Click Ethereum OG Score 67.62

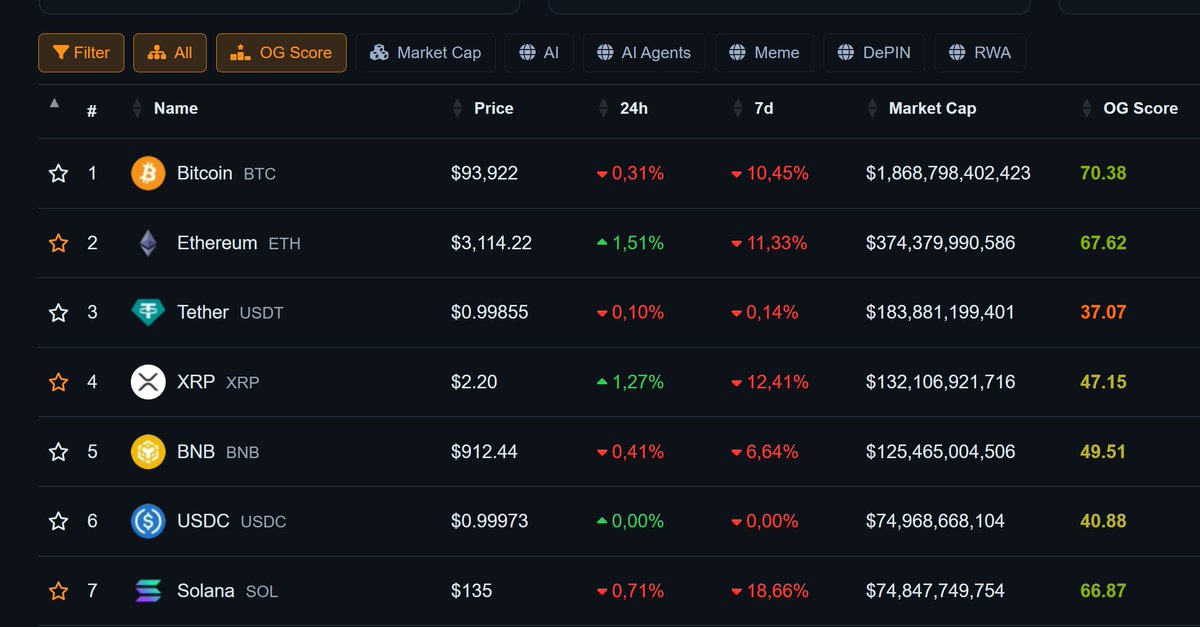click(x=1103, y=243)
